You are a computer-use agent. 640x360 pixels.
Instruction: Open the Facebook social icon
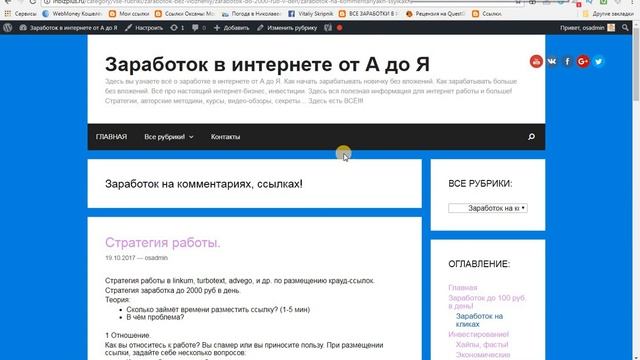coord(567,61)
